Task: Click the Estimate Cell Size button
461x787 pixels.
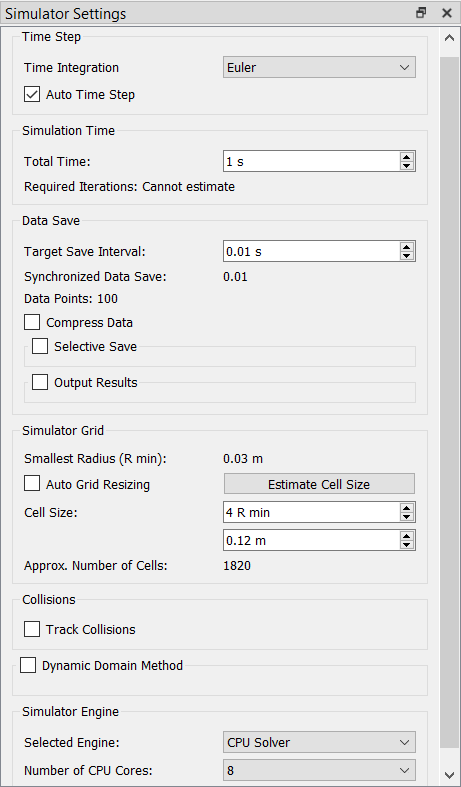Action: coord(319,484)
